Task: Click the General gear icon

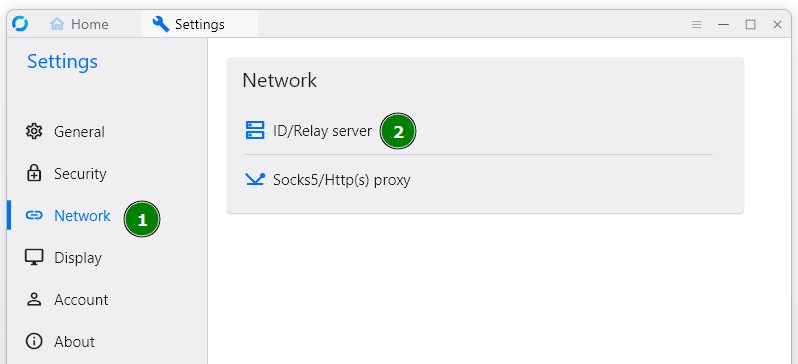Action: [x=34, y=131]
